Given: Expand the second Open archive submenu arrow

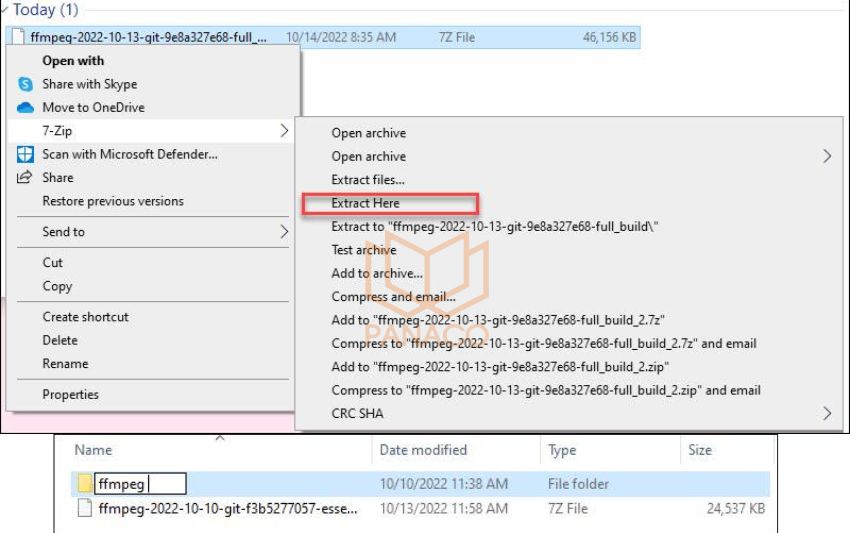Looking at the screenshot, I should click(827, 156).
